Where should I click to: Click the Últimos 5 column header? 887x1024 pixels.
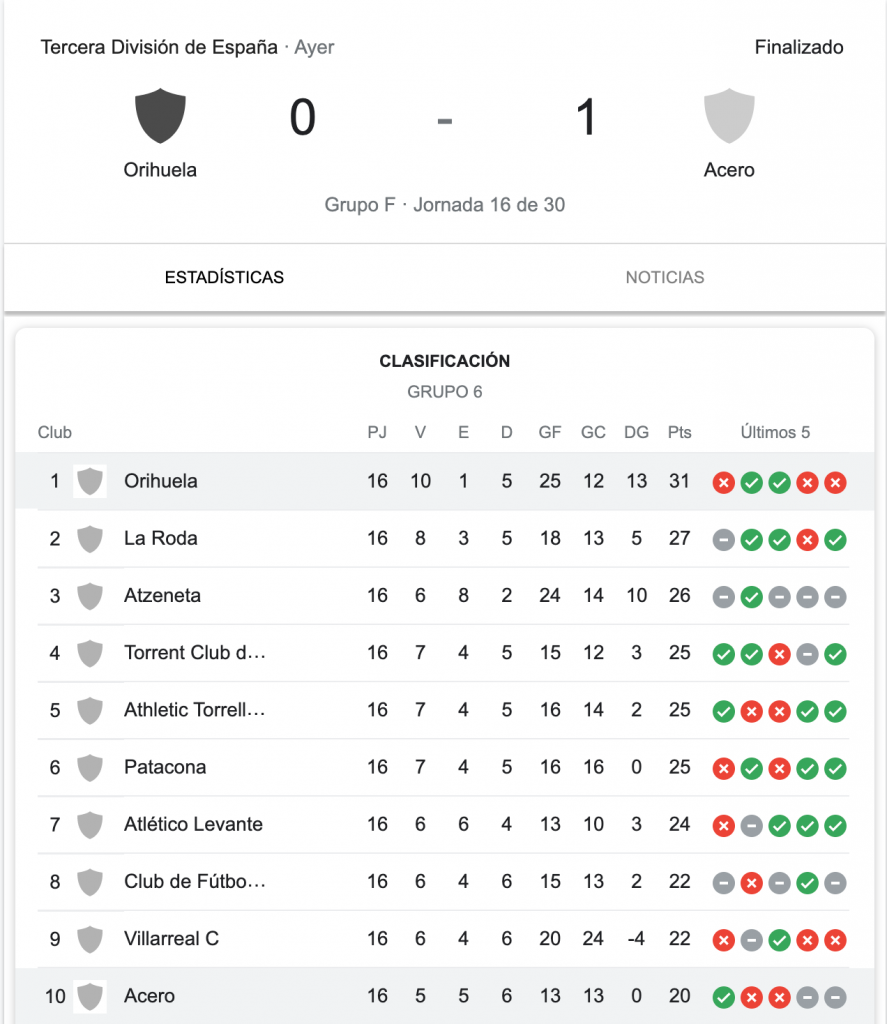[775, 433]
